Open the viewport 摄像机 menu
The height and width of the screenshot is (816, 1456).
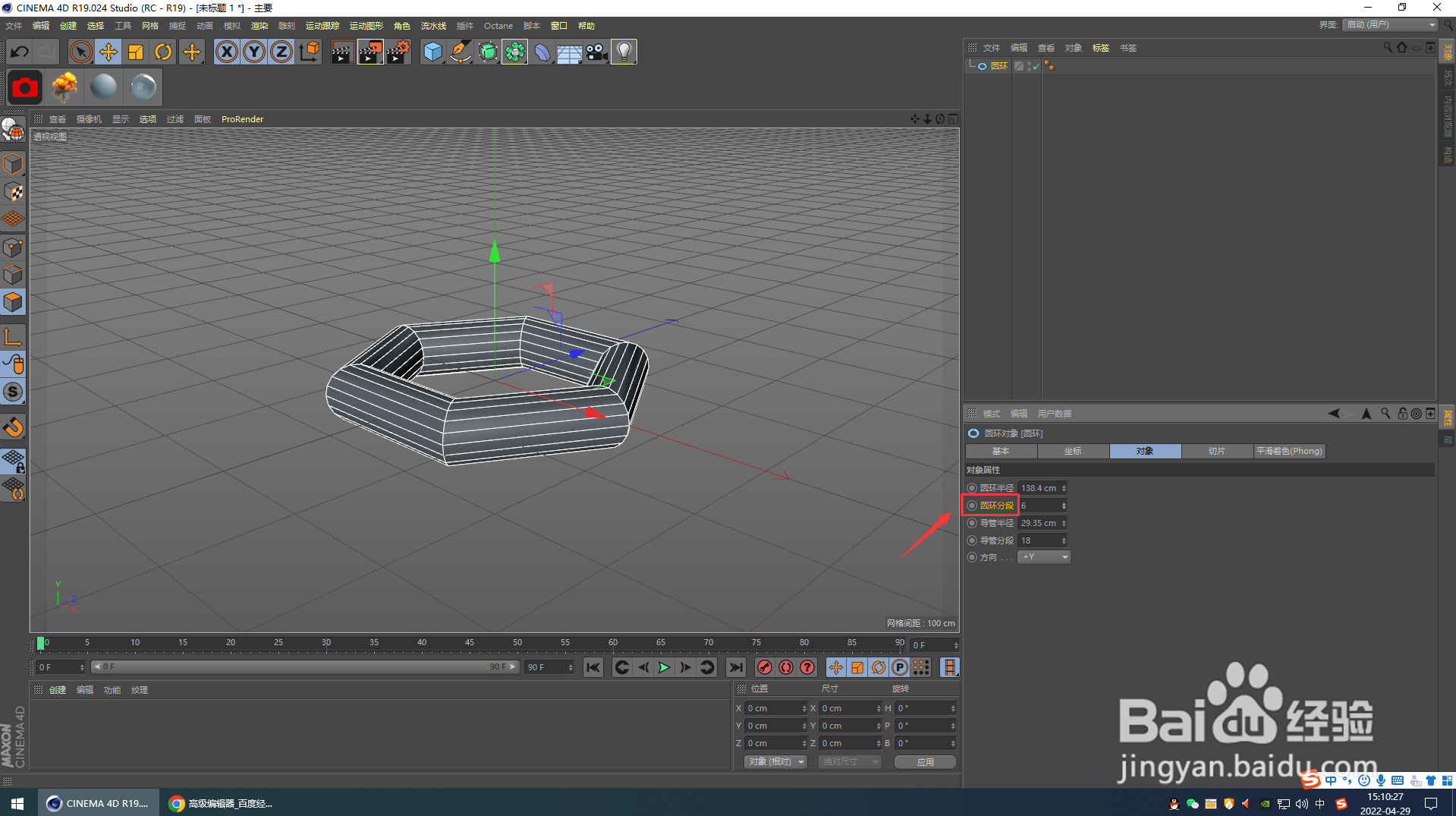(89, 119)
